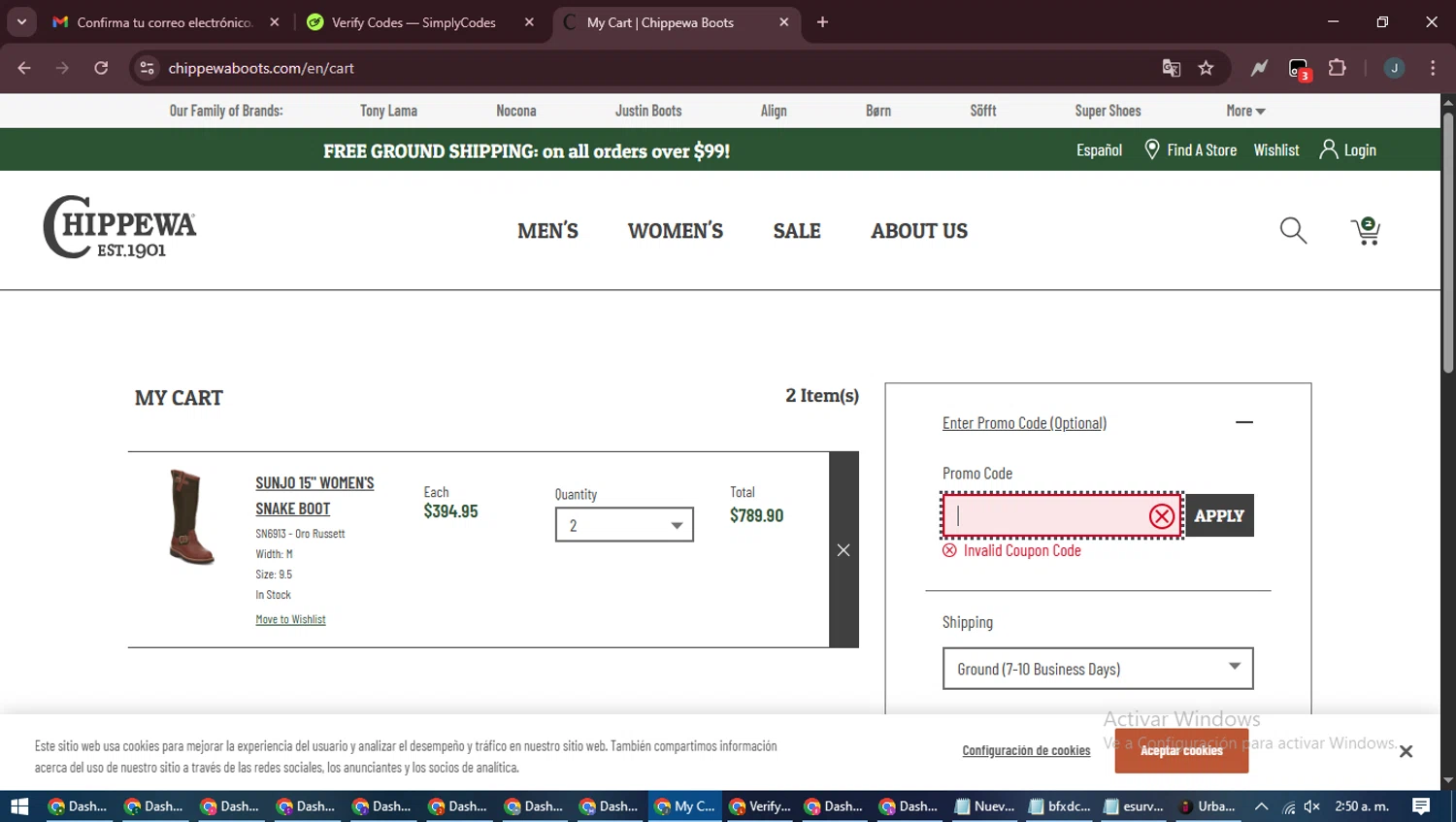
Task: Click the boot product thumbnail
Action: tap(190, 516)
